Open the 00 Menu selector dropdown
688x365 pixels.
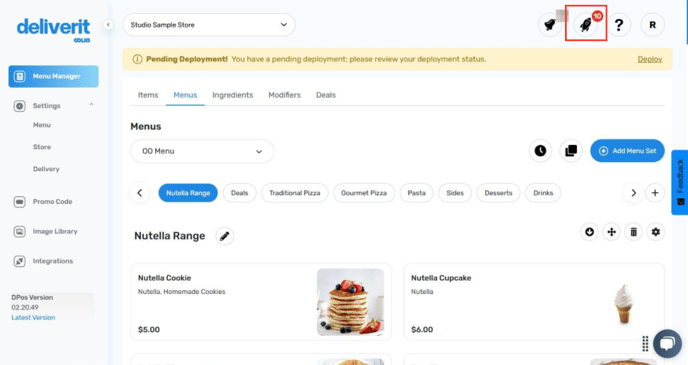coord(202,151)
